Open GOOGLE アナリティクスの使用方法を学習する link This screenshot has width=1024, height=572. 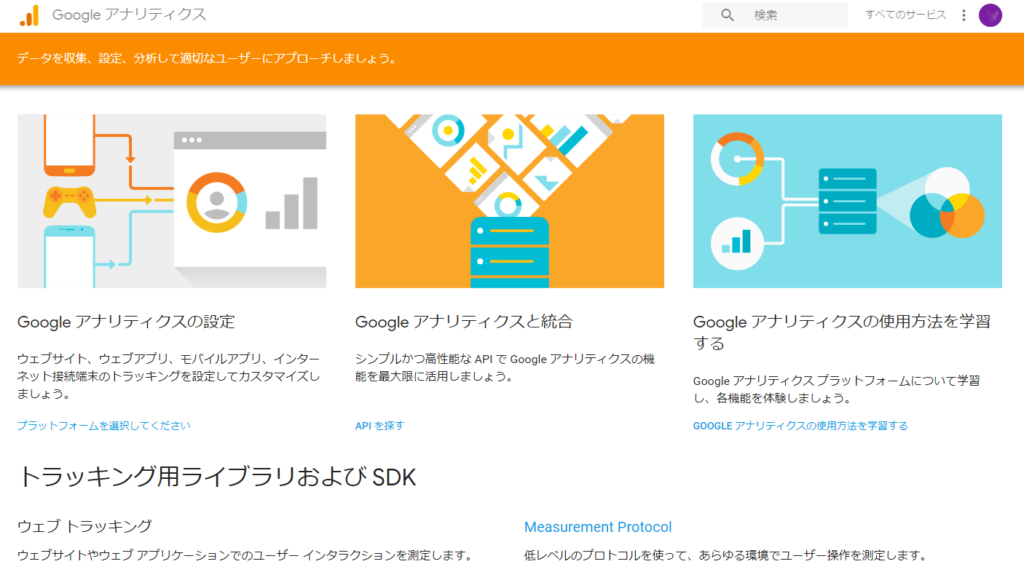pos(800,426)
